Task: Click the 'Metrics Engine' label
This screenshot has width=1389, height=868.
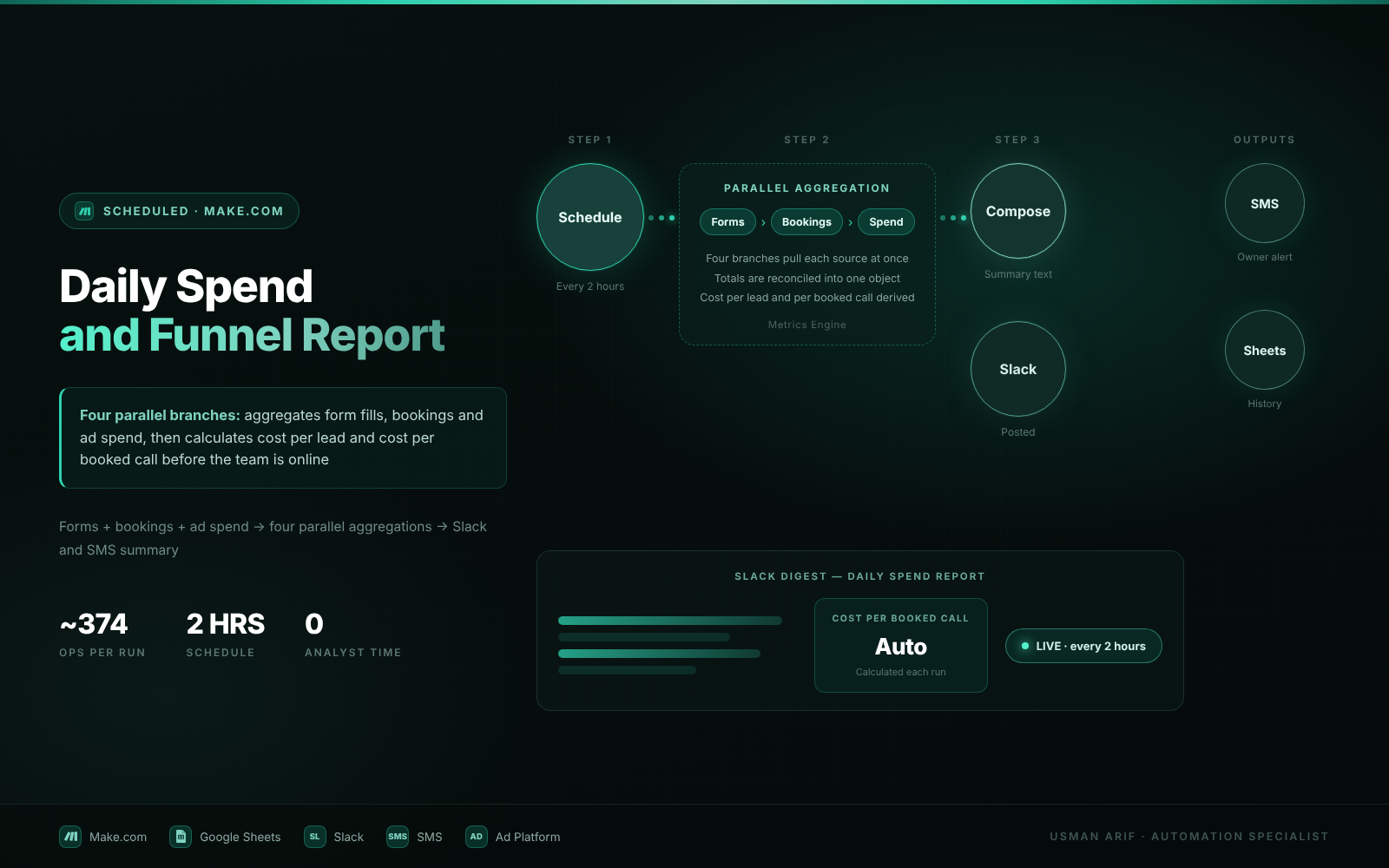Action: (x=807, y=325)
